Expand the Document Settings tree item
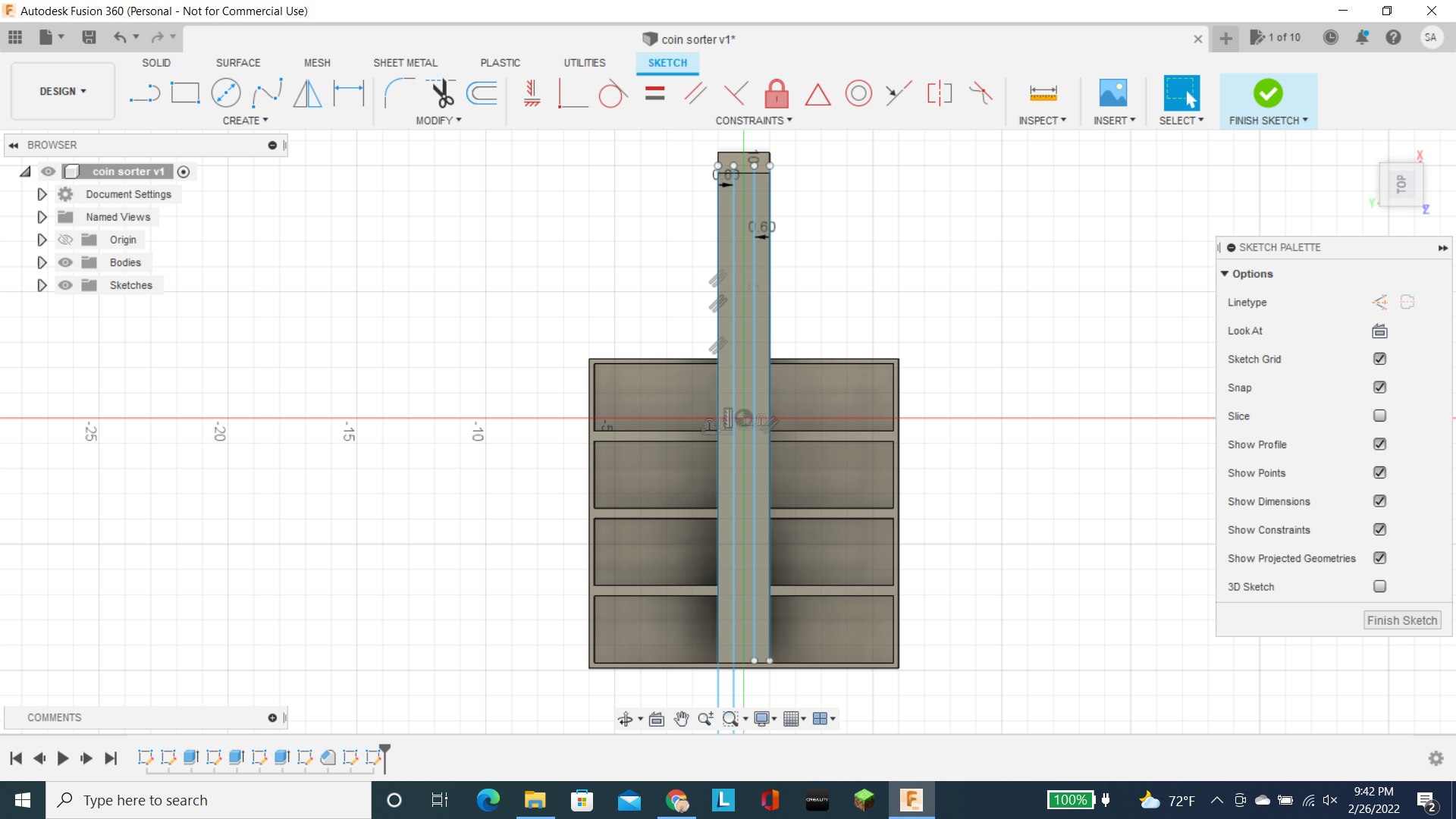The image size is (1456, 819). pos(42,194)
